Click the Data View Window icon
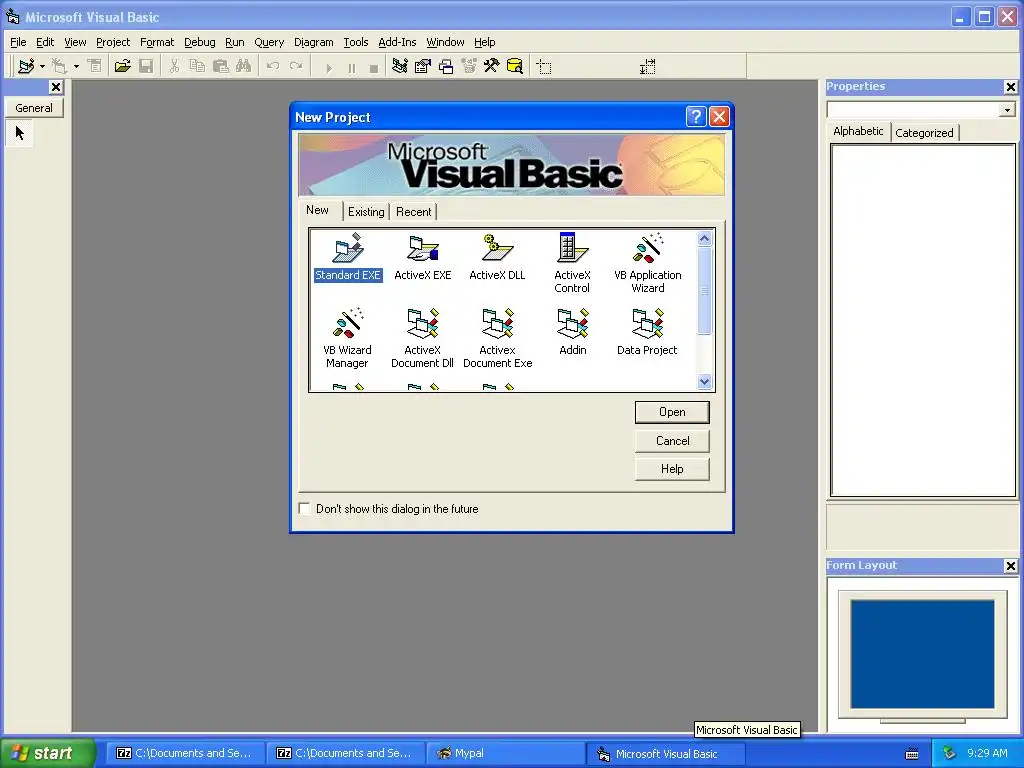Image resolution: width=1024 pixels, height=768 pixels. pos(515,66)
